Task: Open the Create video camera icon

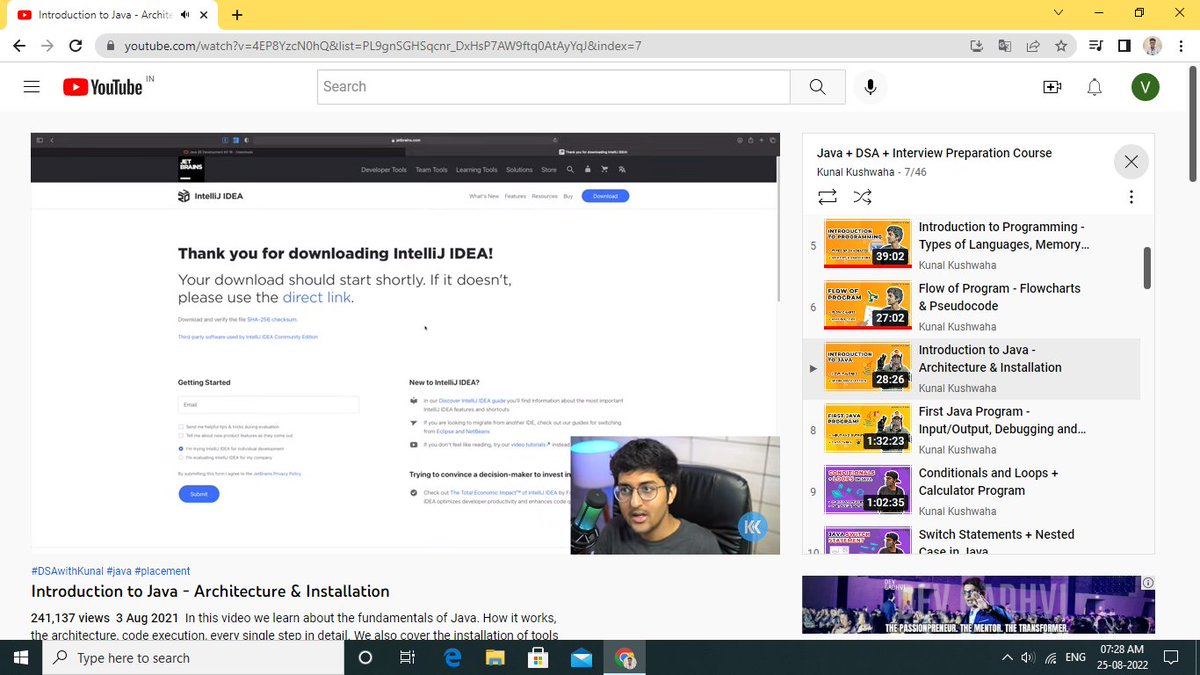Action: (x=1052, y=87)
